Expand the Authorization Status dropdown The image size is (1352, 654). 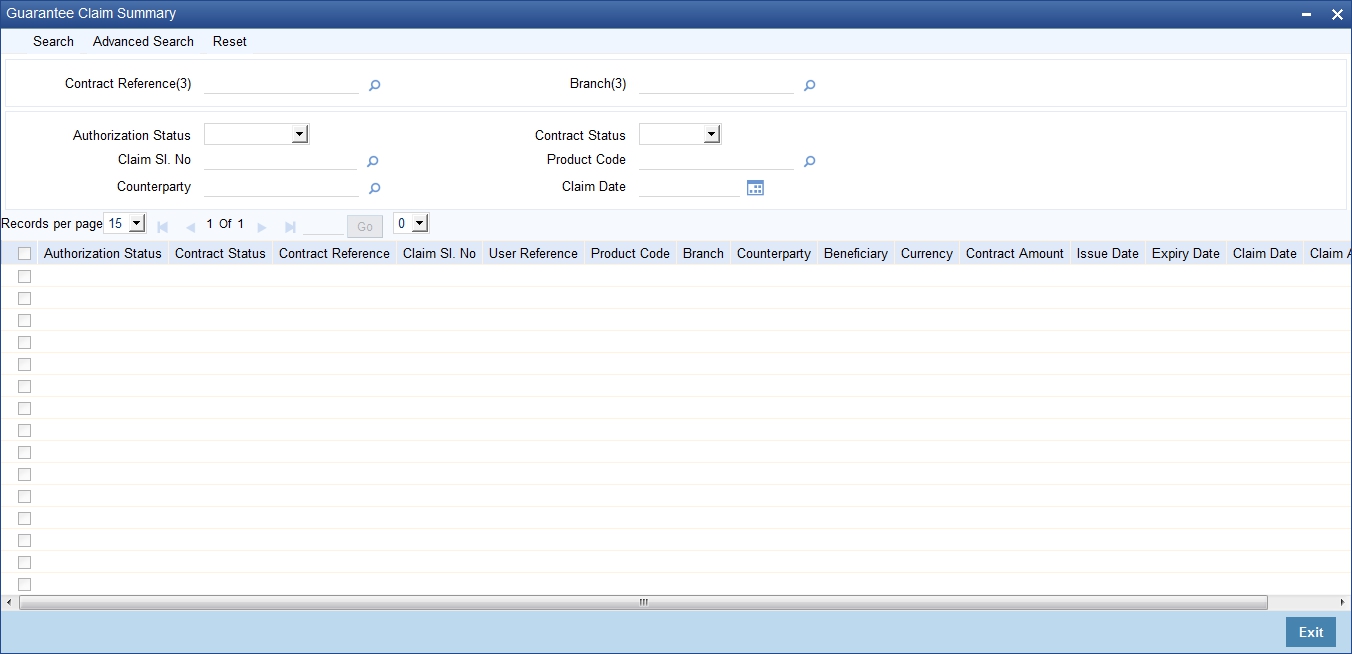[257, 134]
